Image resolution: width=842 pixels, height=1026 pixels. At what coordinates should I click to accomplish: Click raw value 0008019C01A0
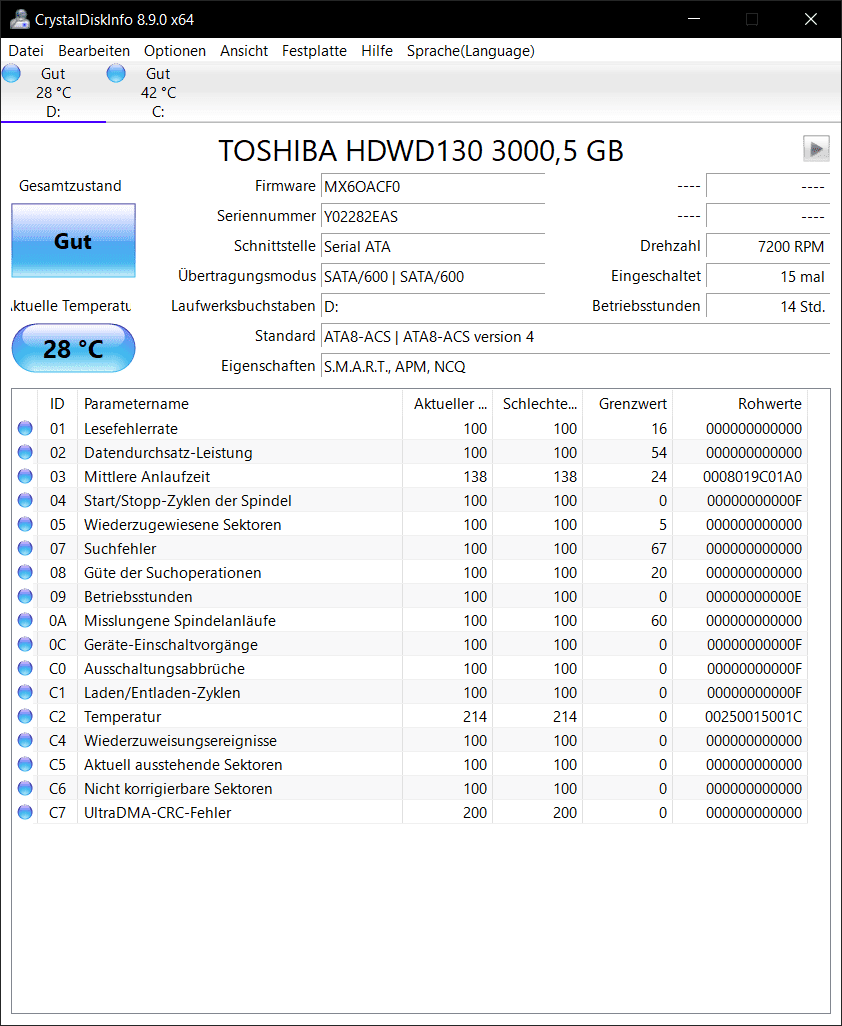[x=752, y=476]
